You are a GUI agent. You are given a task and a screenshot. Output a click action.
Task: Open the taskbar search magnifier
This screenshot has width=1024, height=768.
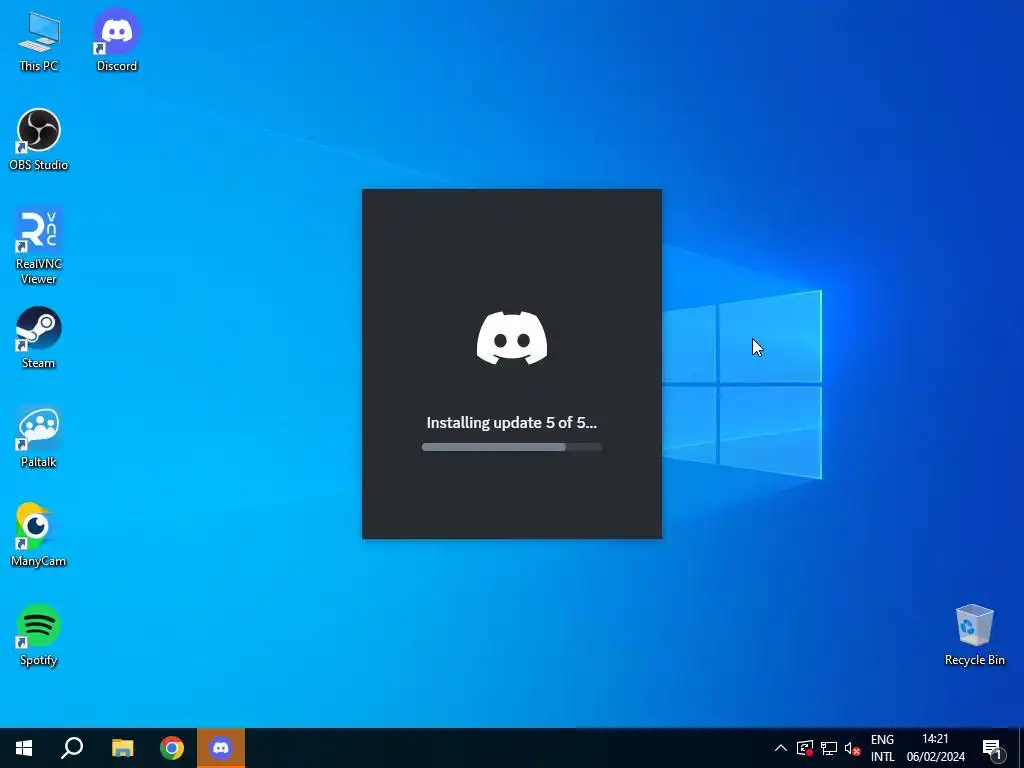[x=72, y=748]
